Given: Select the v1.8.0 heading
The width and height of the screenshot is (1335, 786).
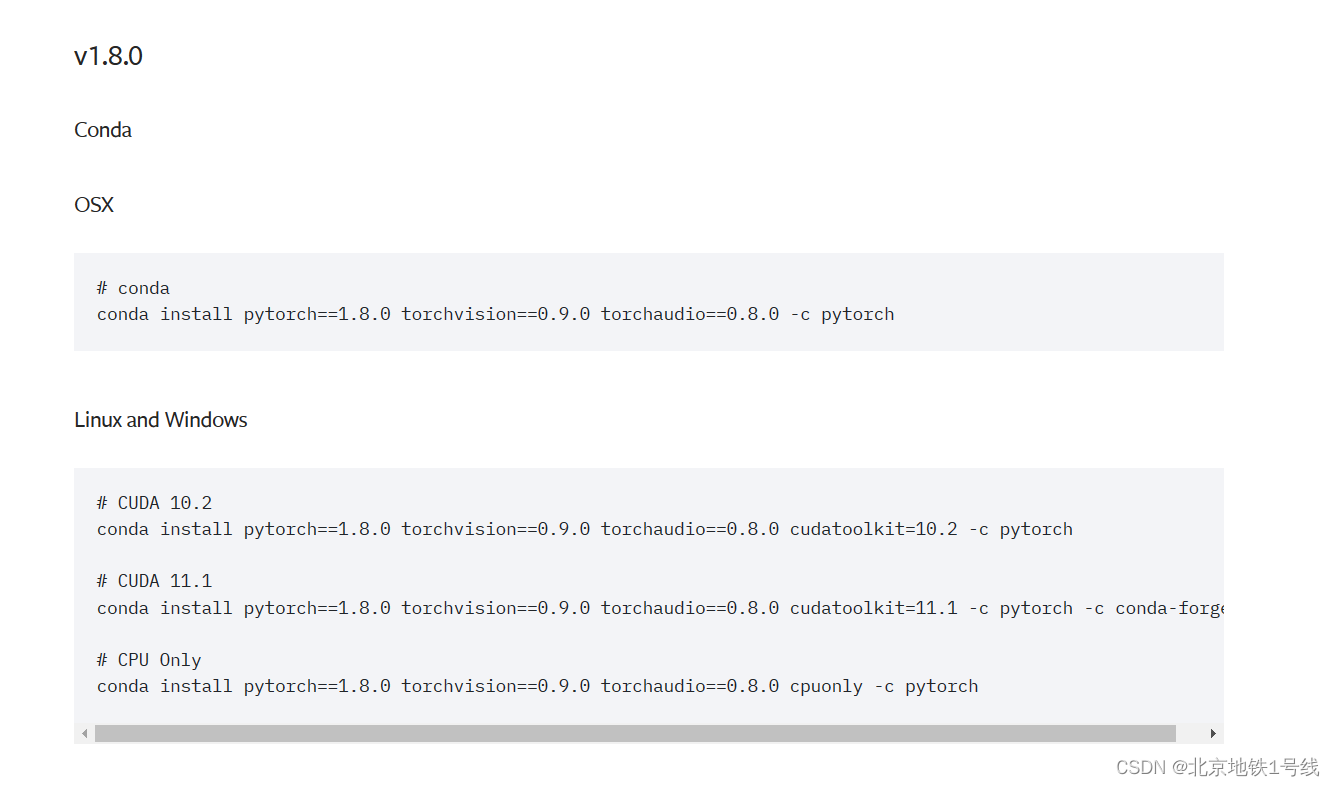Looking at the screenshot, I should [x=107, y=56].
